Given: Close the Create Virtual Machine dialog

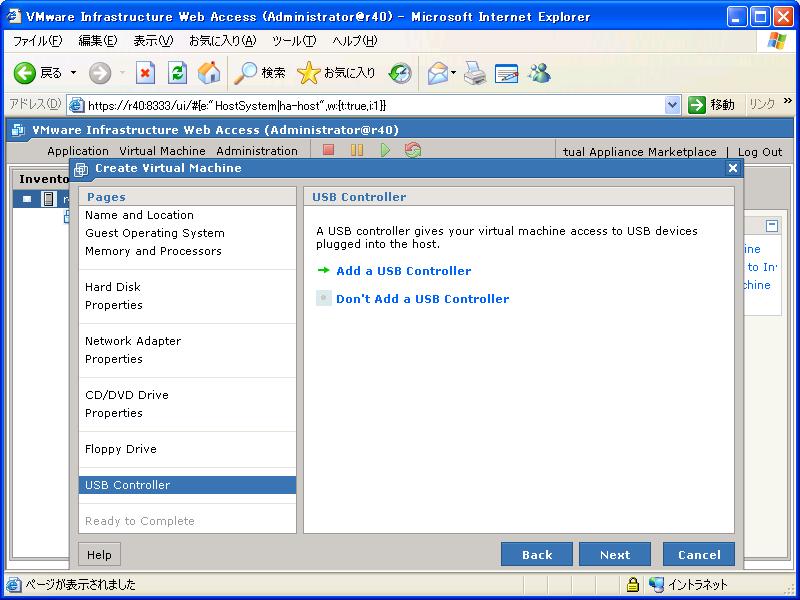Looking at the screenshot, I should pyautogui.click(x=733, y=168).
